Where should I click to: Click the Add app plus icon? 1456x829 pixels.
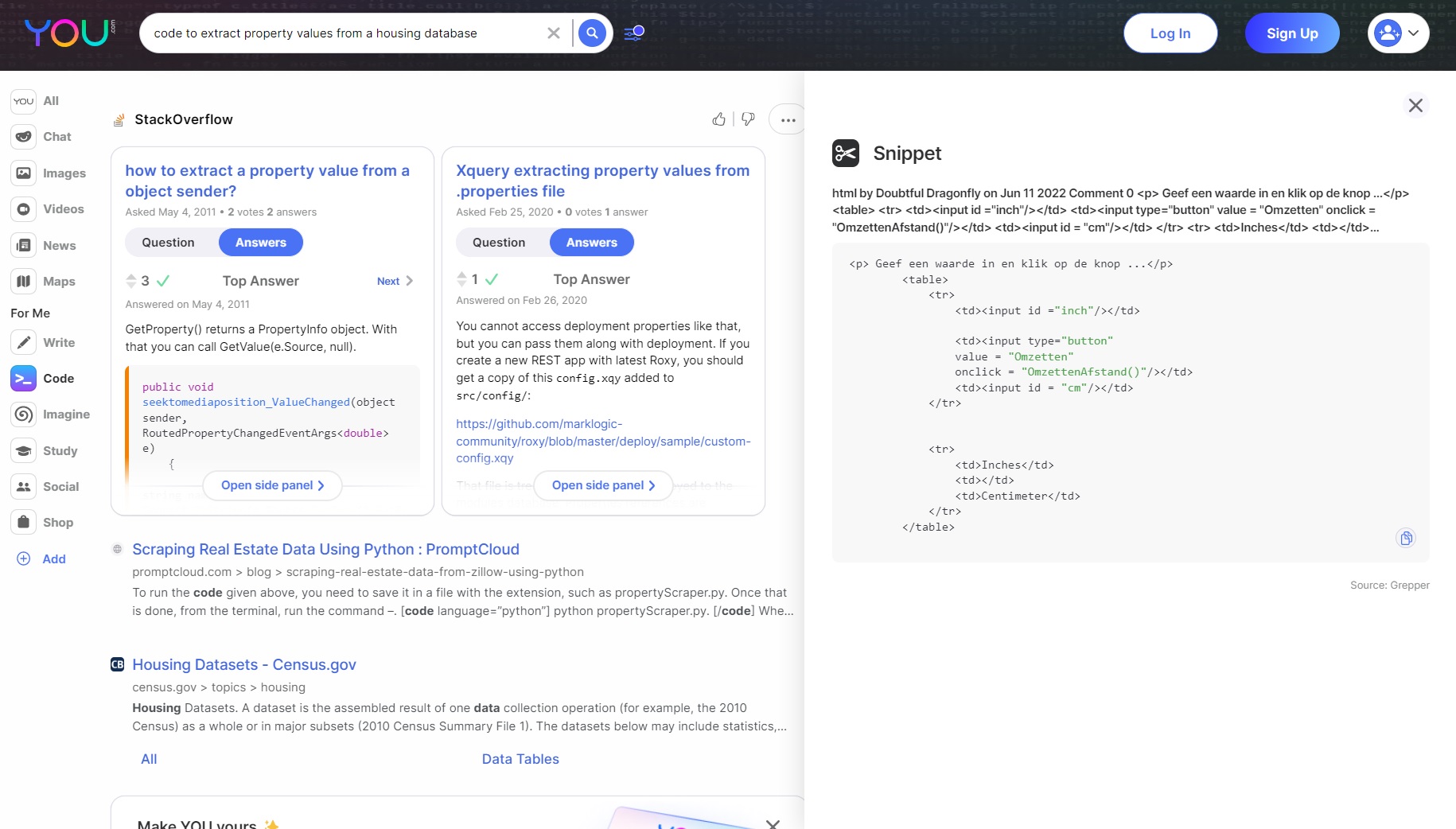click(x=24, y=559)
